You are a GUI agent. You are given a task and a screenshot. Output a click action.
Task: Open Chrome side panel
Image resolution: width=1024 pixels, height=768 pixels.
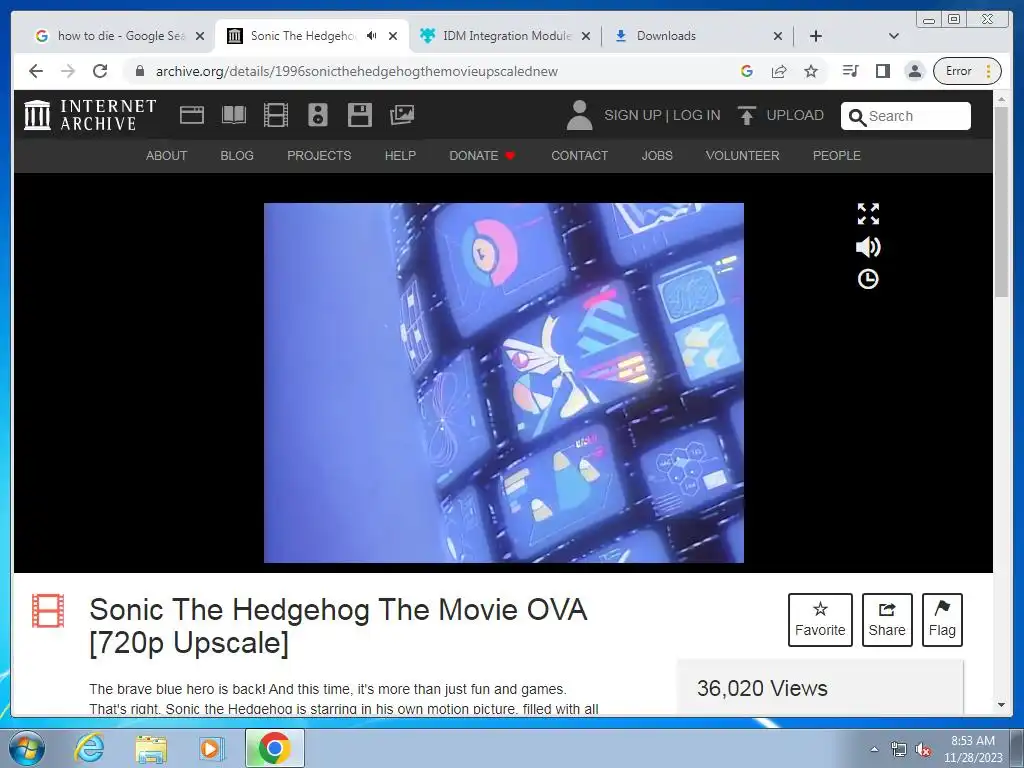tap(882, 71)
